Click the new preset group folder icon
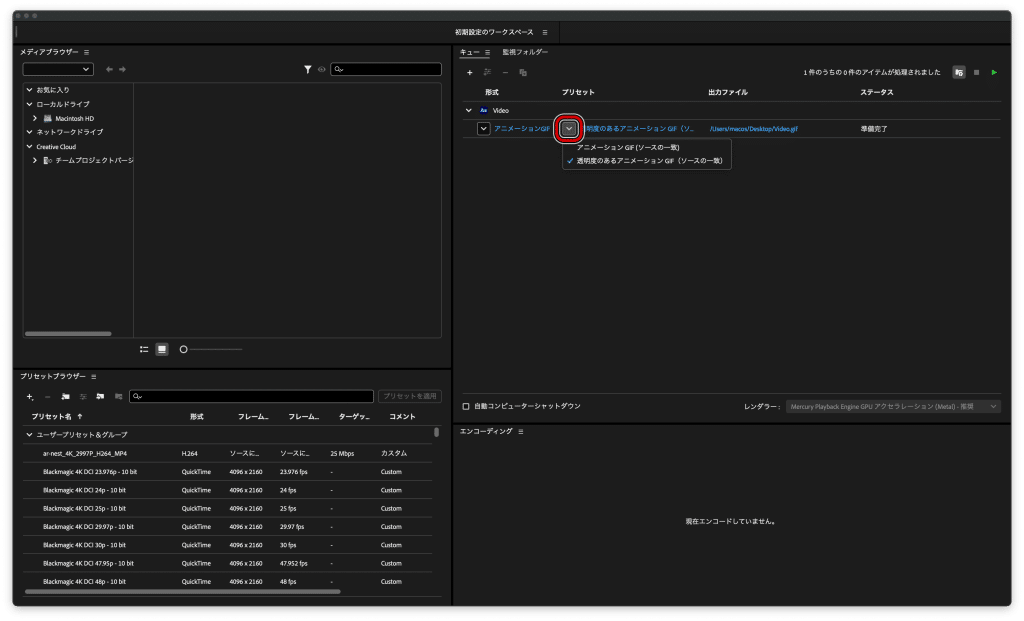Screen dimensions: 1024x621 [x=65, y=397]
